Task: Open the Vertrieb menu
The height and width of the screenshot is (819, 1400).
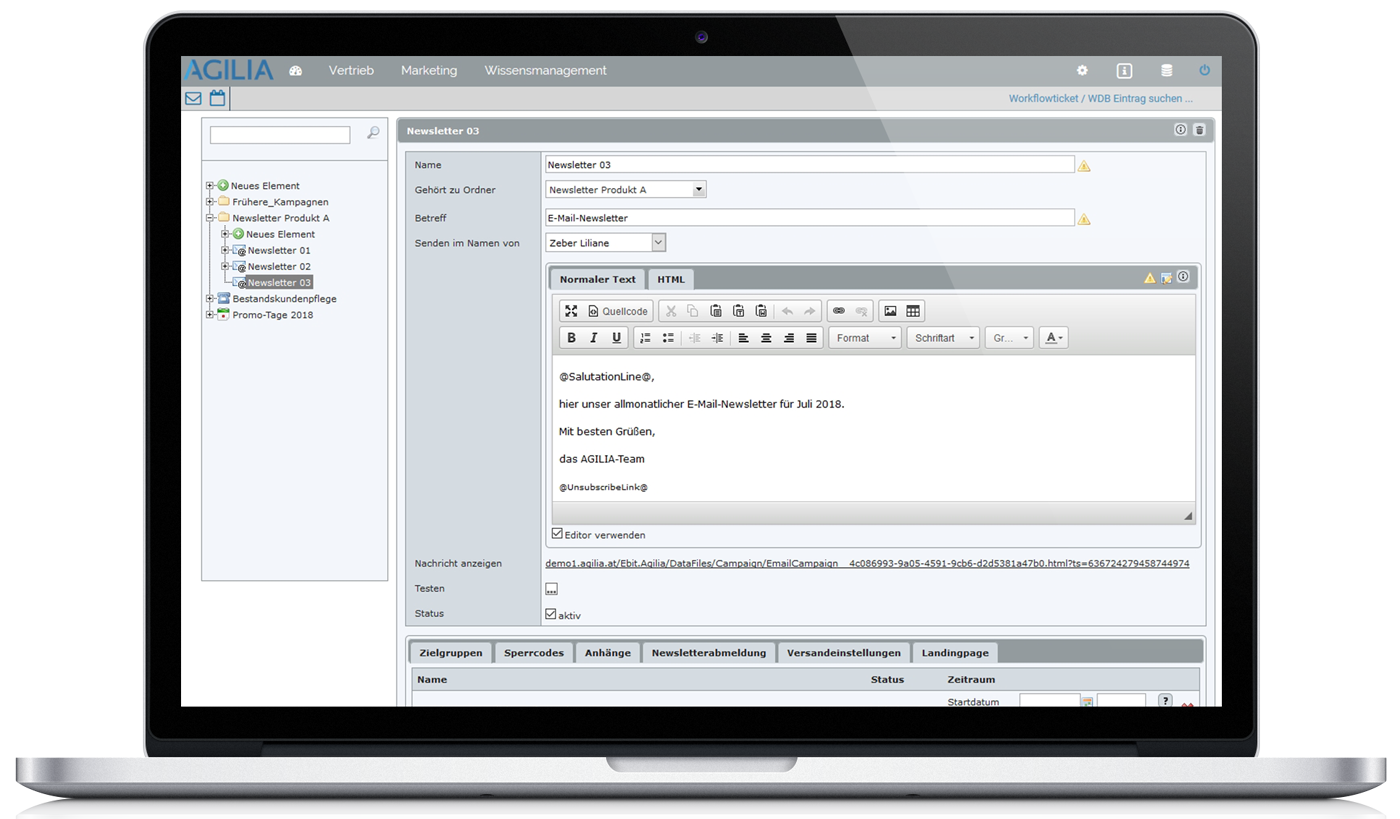Action: click(351, 71)
